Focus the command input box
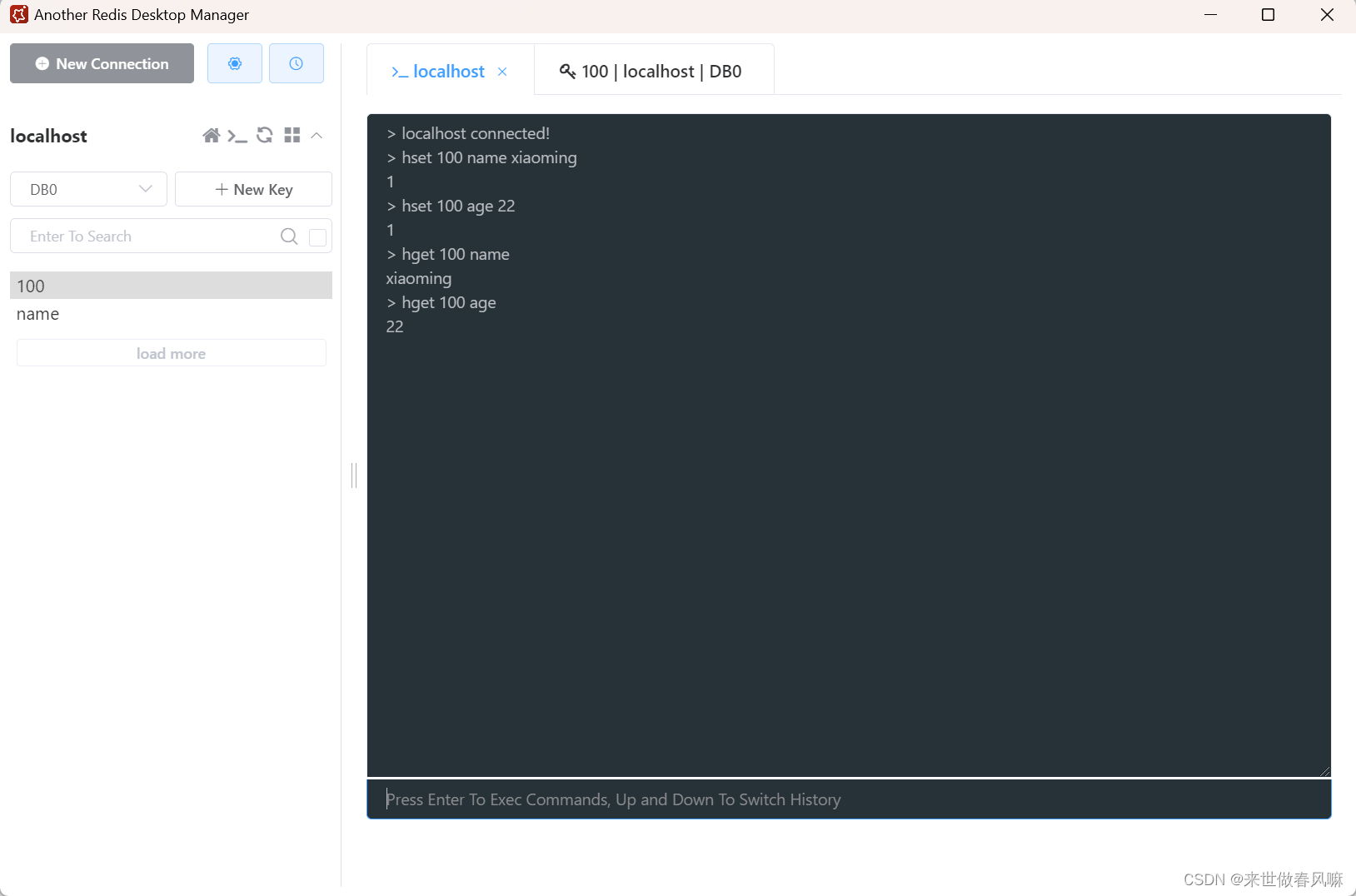The height and width of the screenshot is (896, 1356). click(849, 799)
